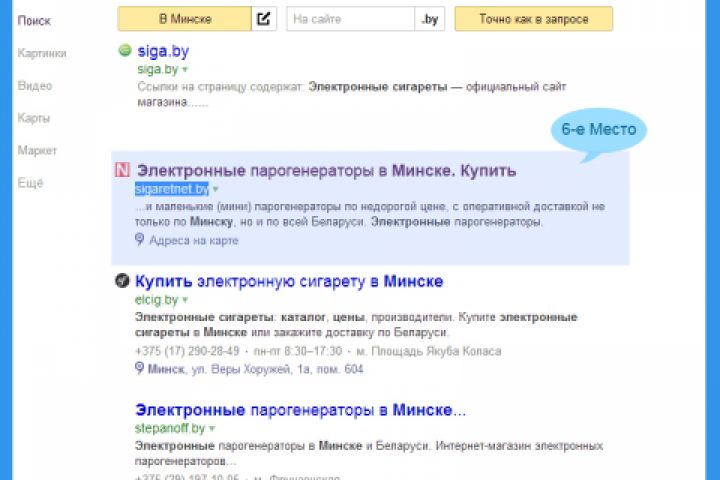Open the 'Карты' section

click(x=34, y=118)
